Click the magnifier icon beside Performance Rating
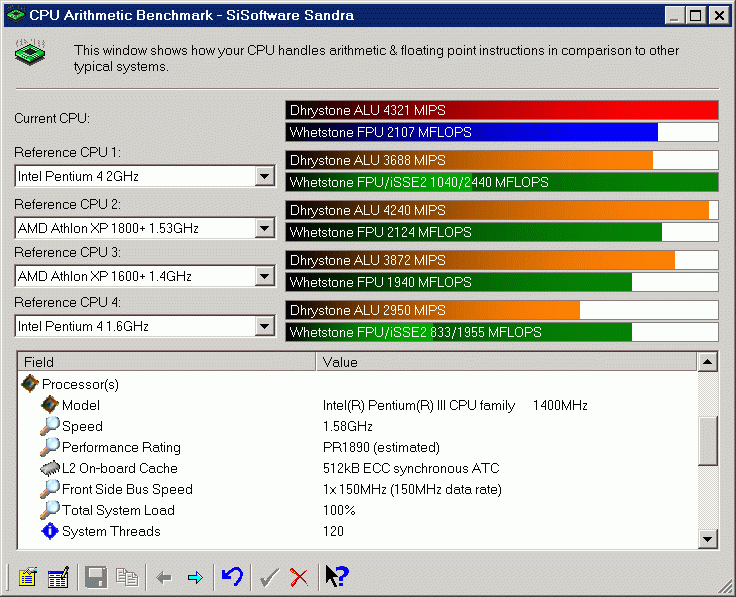This screenshot has width=736, height=597. (50, 447)
